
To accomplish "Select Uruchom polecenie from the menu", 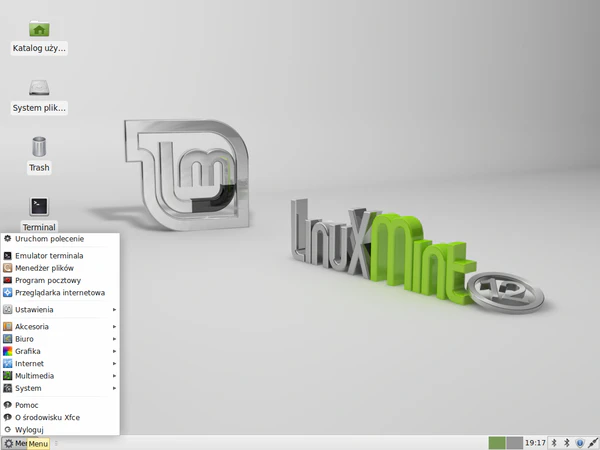I will 49,239.
